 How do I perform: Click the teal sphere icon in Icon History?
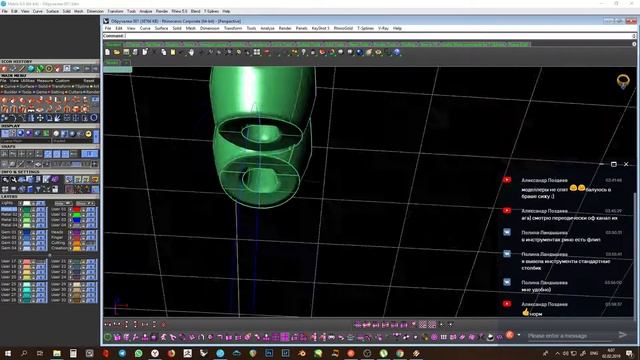pyautogui.click(x=31, y=69)
